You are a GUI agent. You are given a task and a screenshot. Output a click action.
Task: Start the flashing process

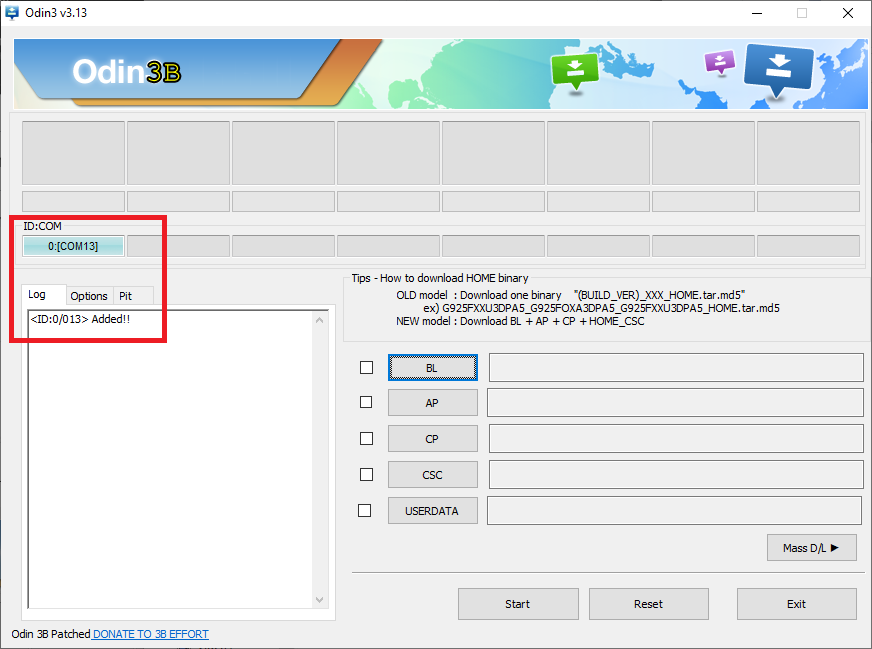point(518,604)
